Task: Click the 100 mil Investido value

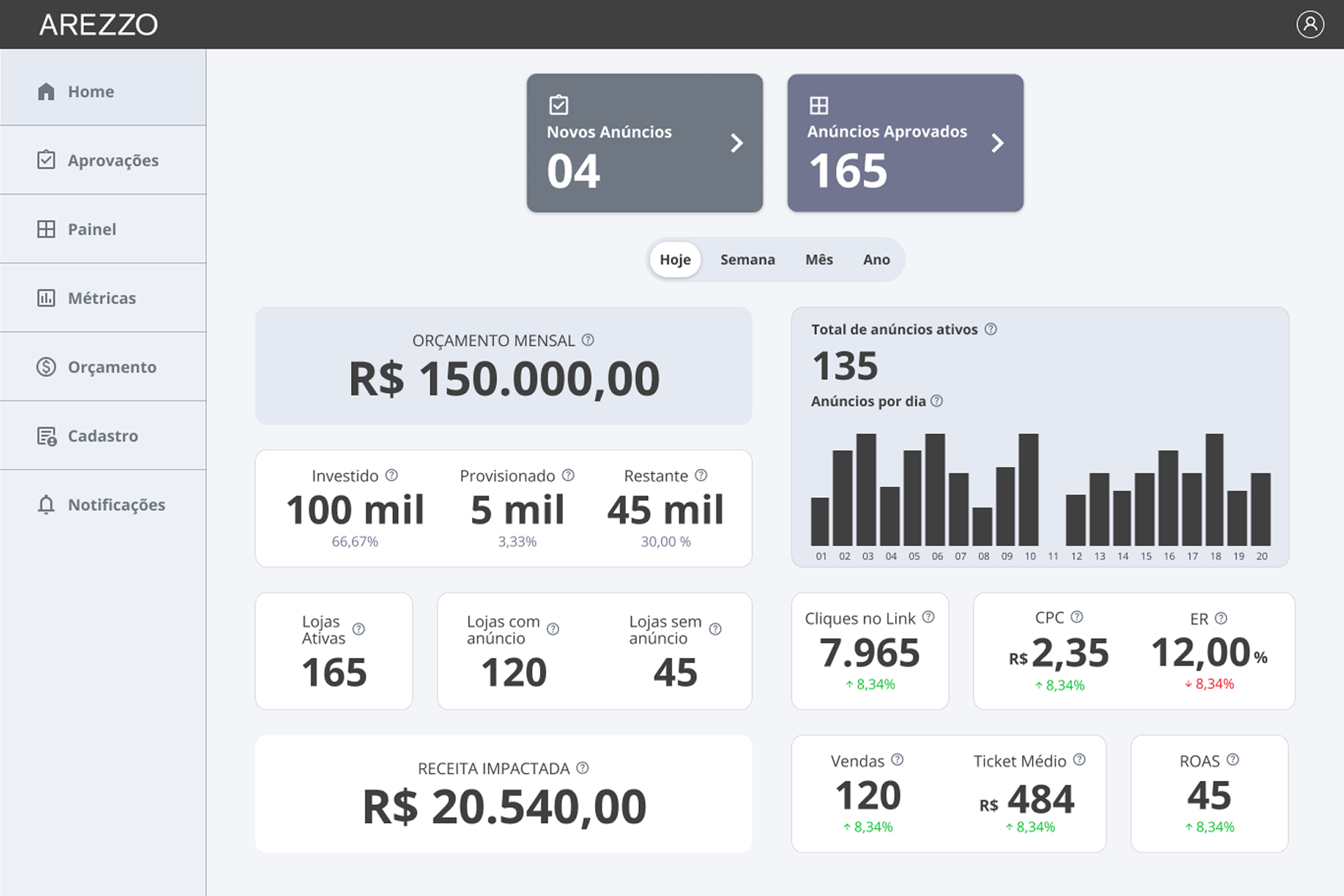Action: coord(355,510)
